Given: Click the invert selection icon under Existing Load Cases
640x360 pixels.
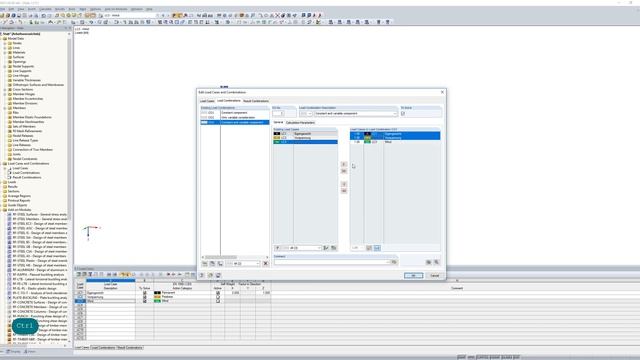Looking at the screenshot, I should click(x=333, y=248).
